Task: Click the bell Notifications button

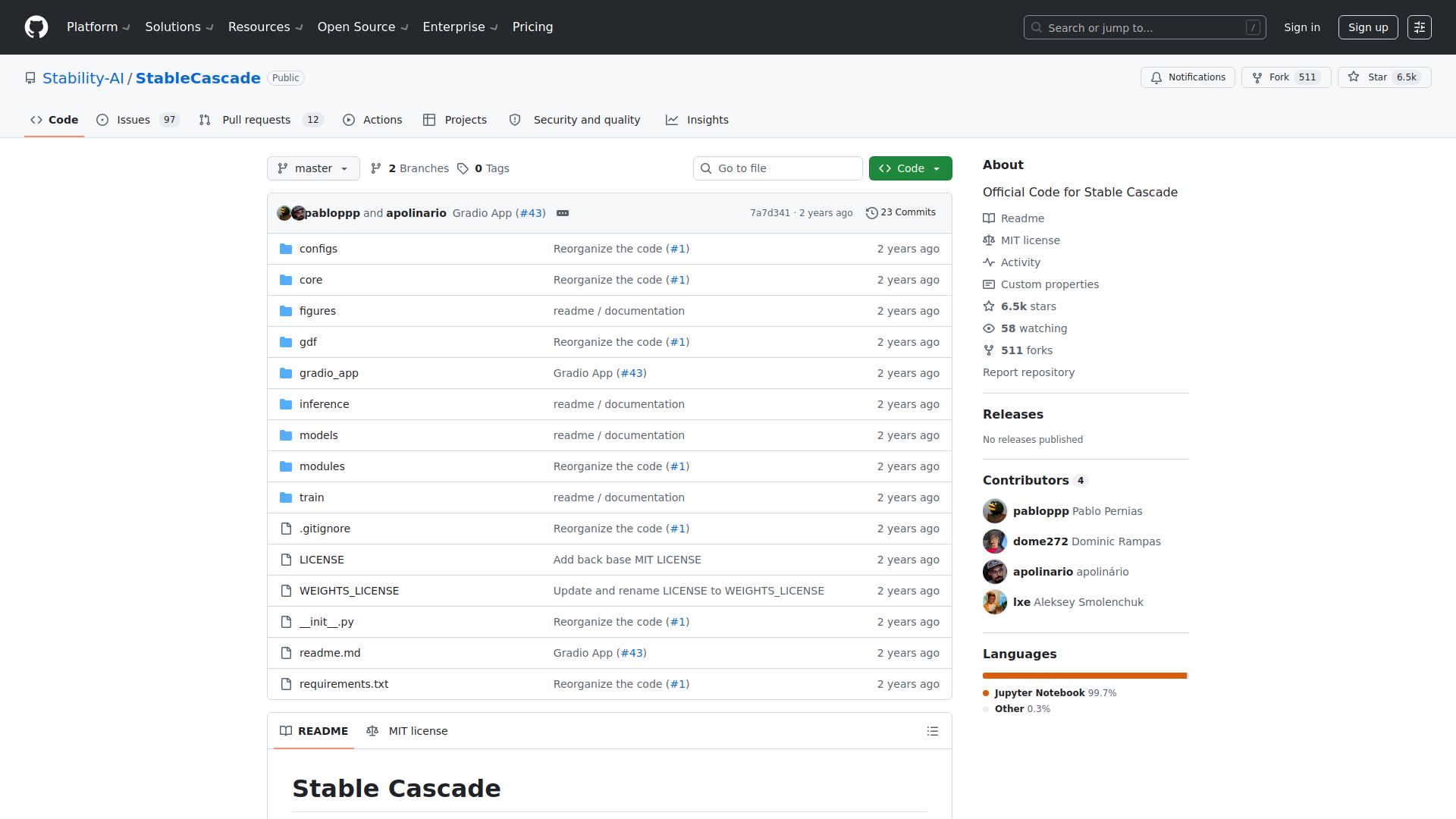Action: (x=1188, y=77)
